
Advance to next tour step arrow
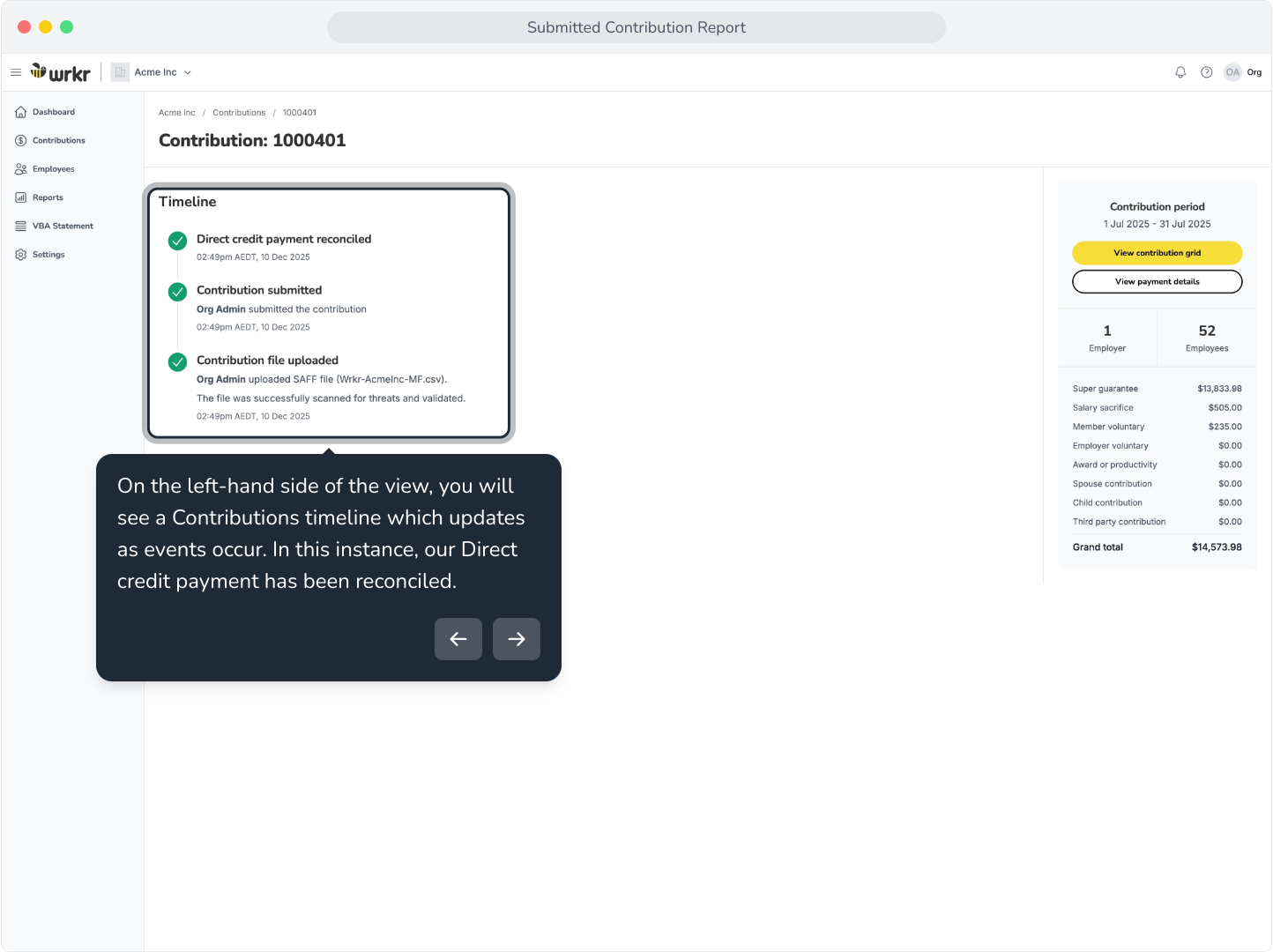point(517,639)
